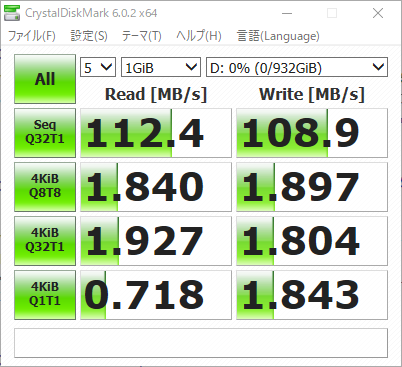Click the 4KiB Q8T8 read result 1.840
402x367 pixels.
pyautogui.click(x=156, y=187)
